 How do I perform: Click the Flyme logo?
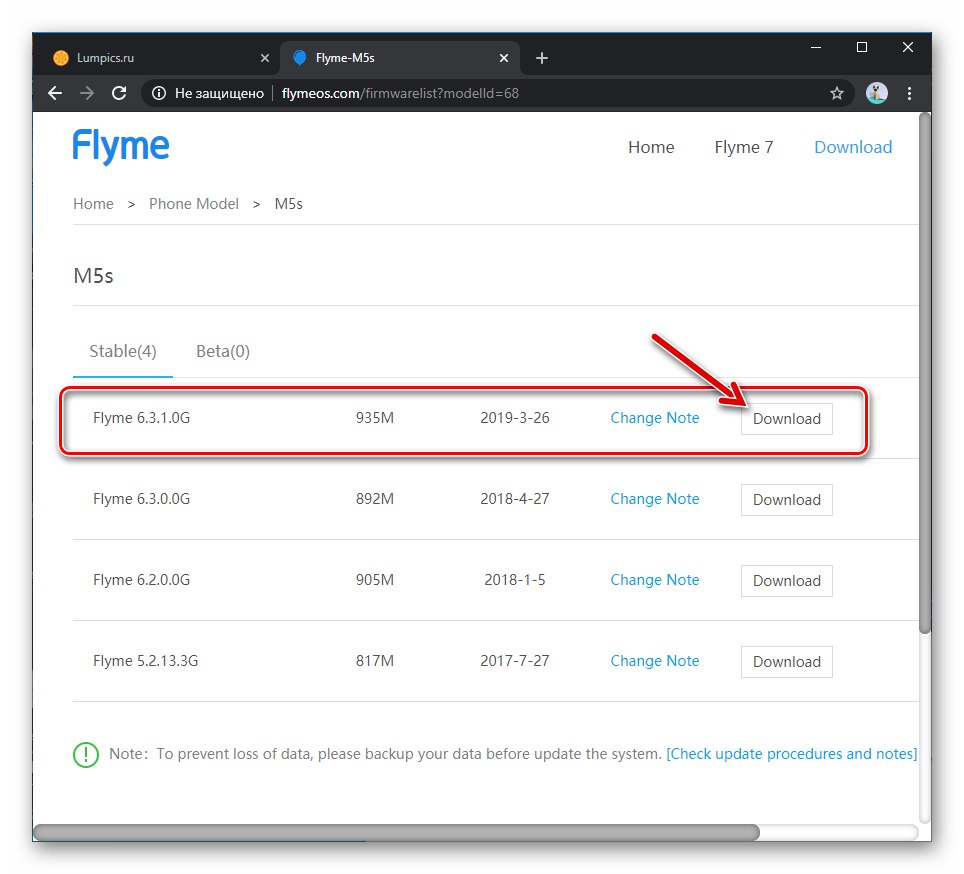121,147
